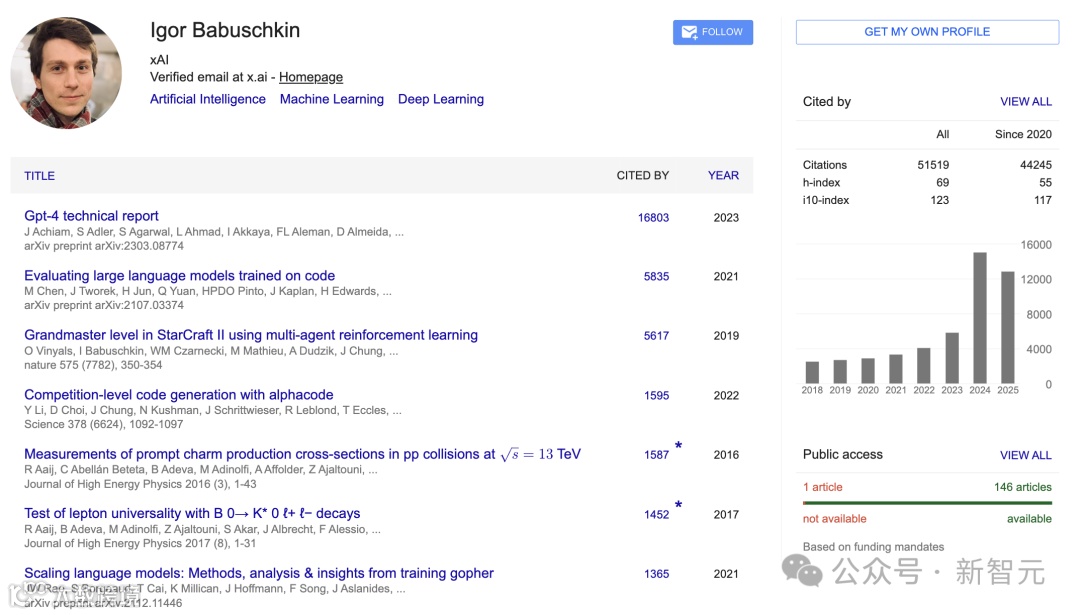Click the 2019 bar in citations chart
The image size is (1080, 615).
(x=840, y=372)
